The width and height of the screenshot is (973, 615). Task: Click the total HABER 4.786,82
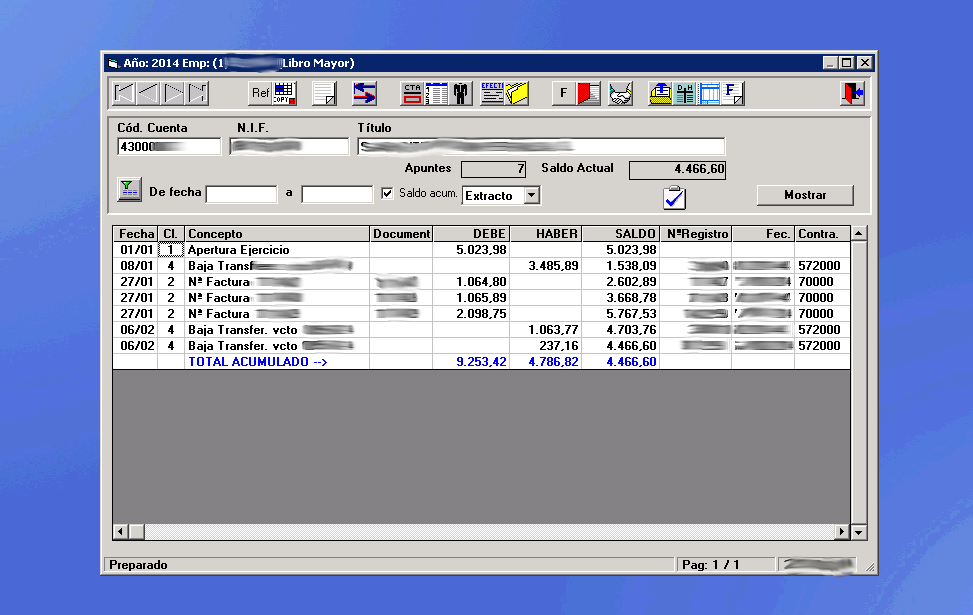coord(553,362)
